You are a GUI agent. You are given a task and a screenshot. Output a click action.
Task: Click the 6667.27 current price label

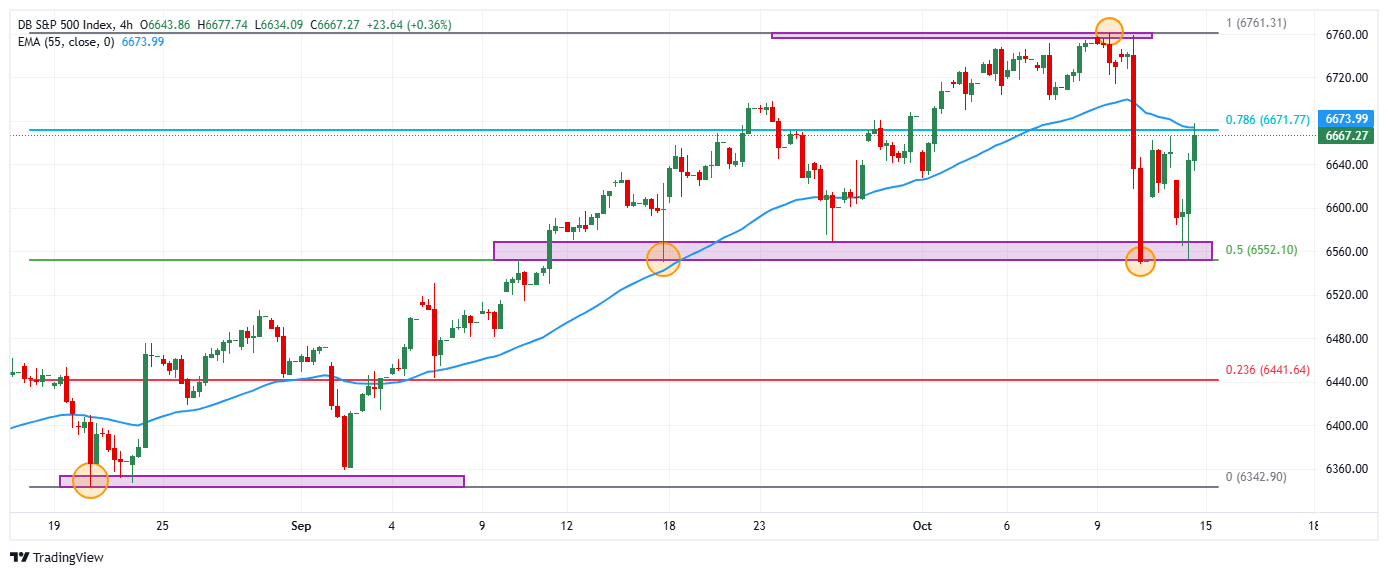(1343, 135)
